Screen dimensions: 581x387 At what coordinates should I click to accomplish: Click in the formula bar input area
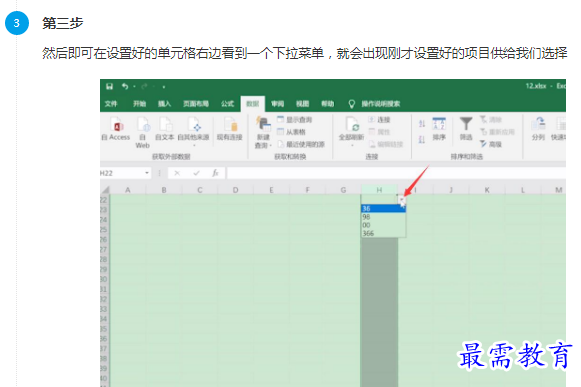(396, 173)
